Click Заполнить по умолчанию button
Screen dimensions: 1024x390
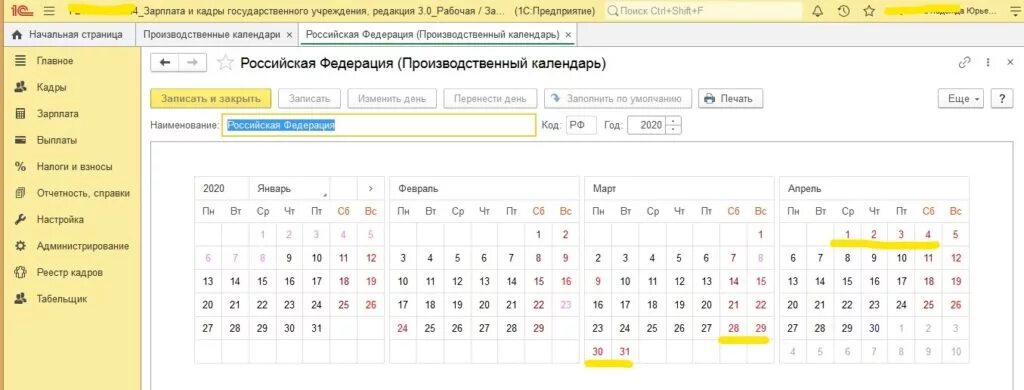tap(618, 99)
